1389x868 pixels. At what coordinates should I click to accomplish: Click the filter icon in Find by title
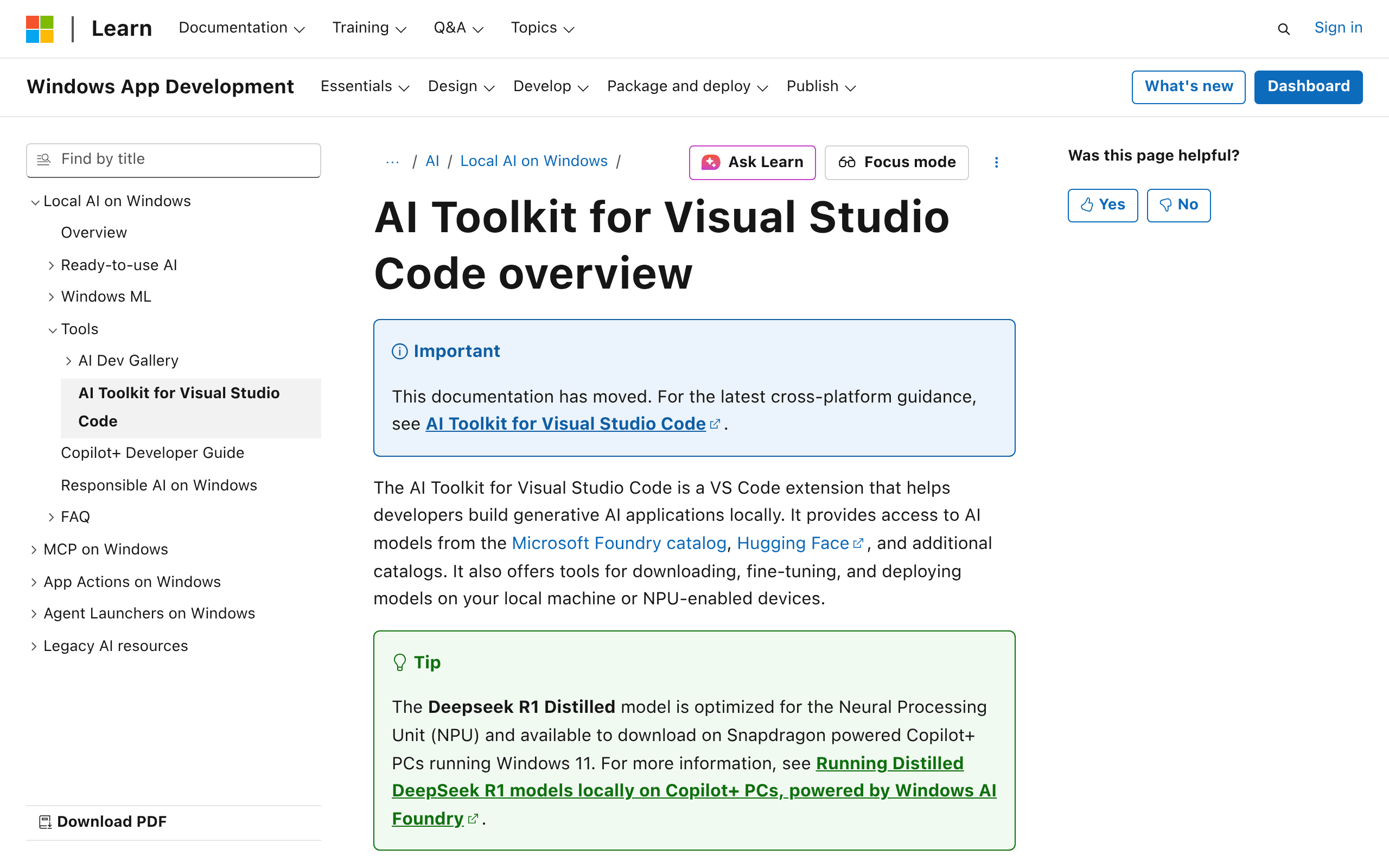pos(43,159)
